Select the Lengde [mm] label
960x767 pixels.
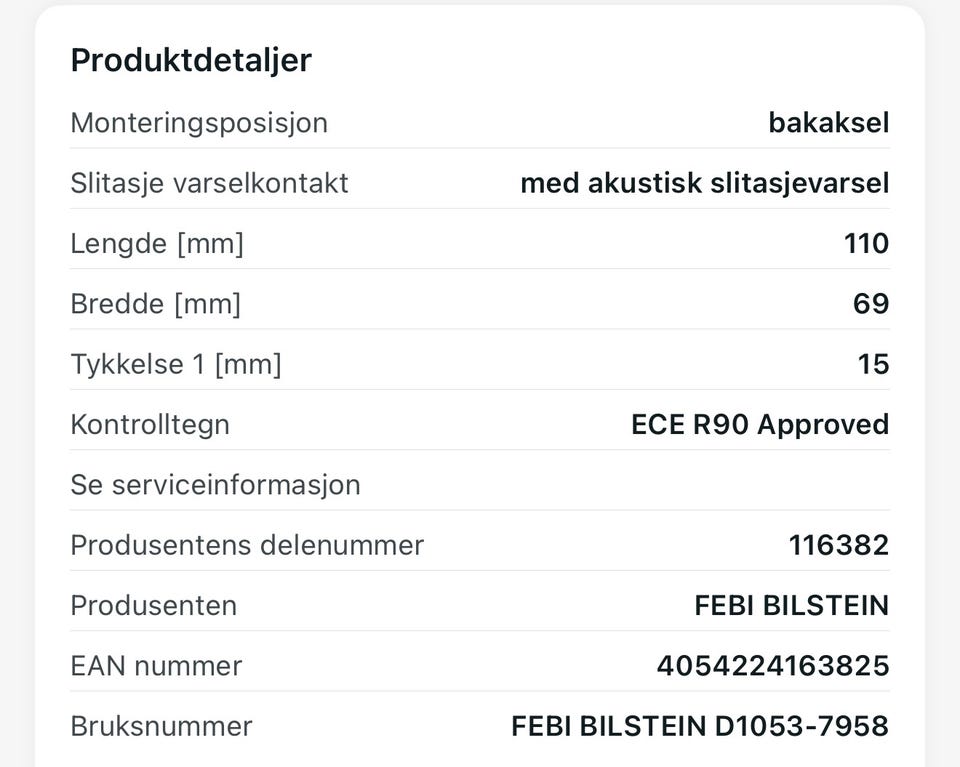(157, 244)
